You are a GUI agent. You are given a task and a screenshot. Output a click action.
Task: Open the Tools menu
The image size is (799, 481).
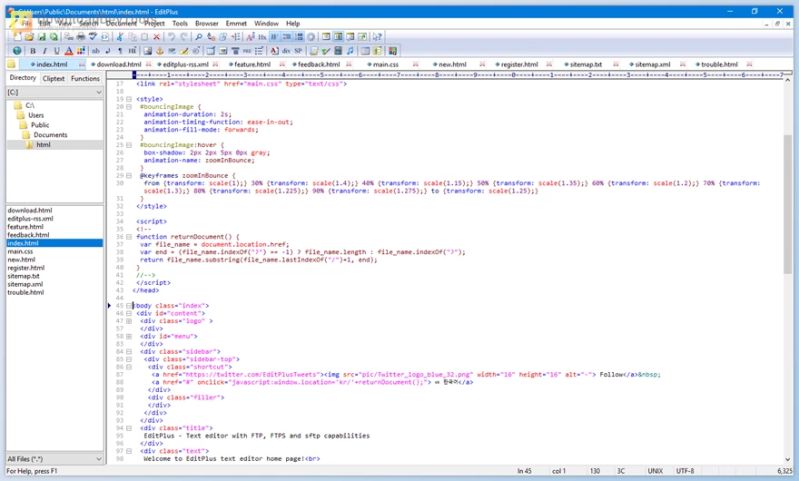pyautogui.click(x=180, y=23)
